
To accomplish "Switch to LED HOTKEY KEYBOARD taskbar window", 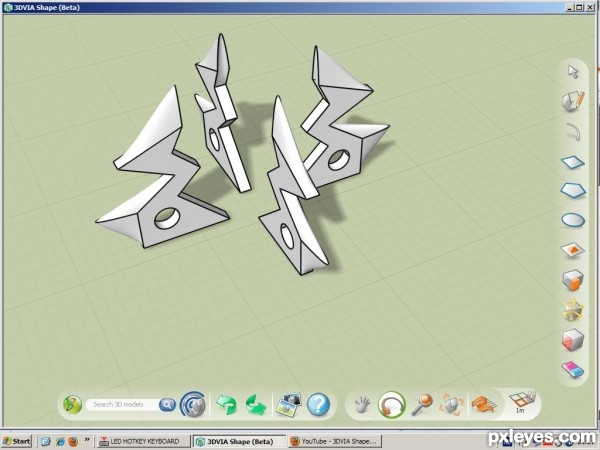I will (x=143, y=441).
